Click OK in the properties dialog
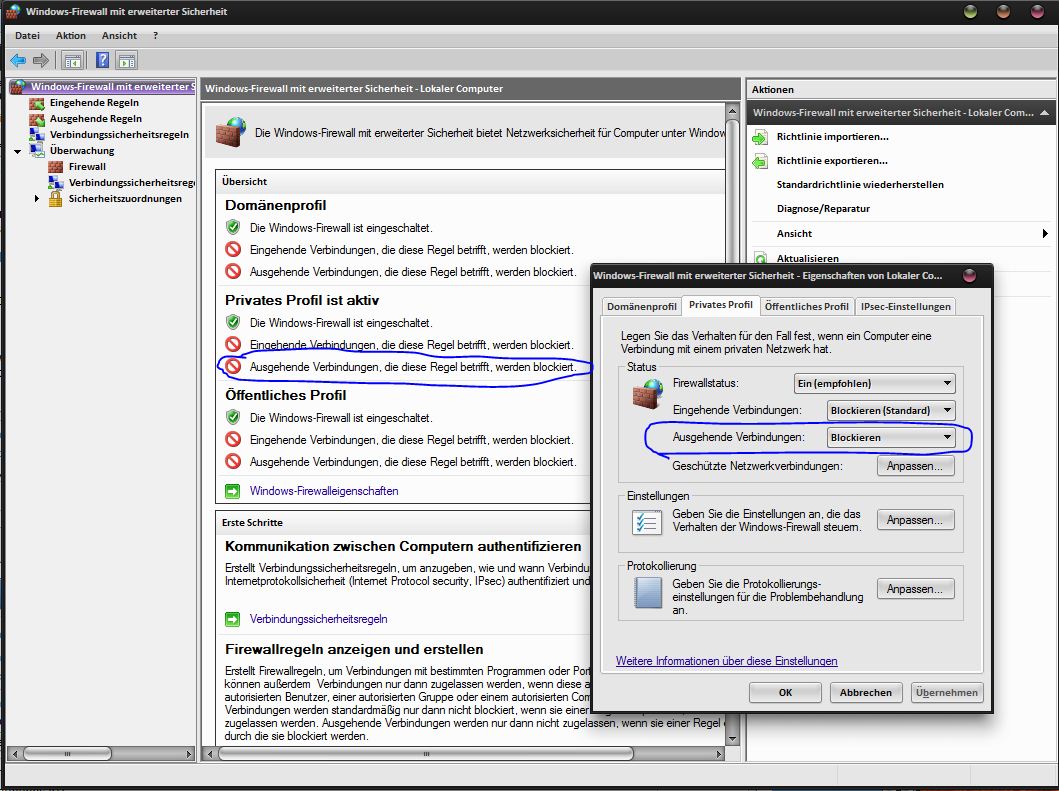 (785, 692)
